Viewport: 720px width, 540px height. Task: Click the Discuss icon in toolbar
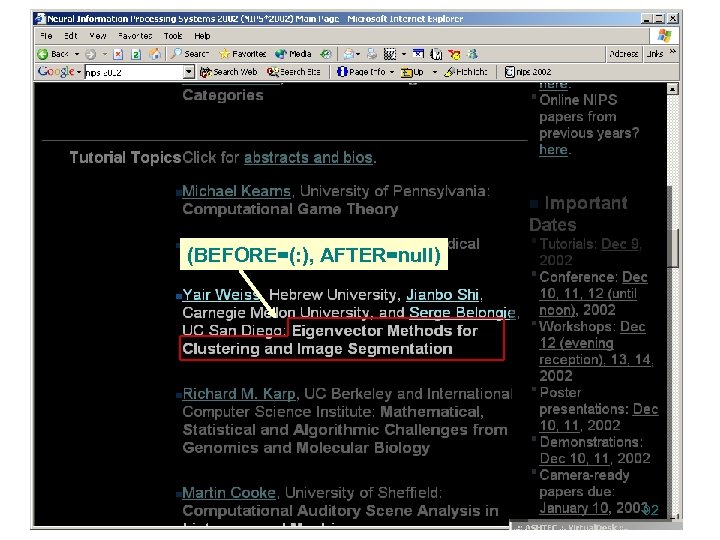418,54
